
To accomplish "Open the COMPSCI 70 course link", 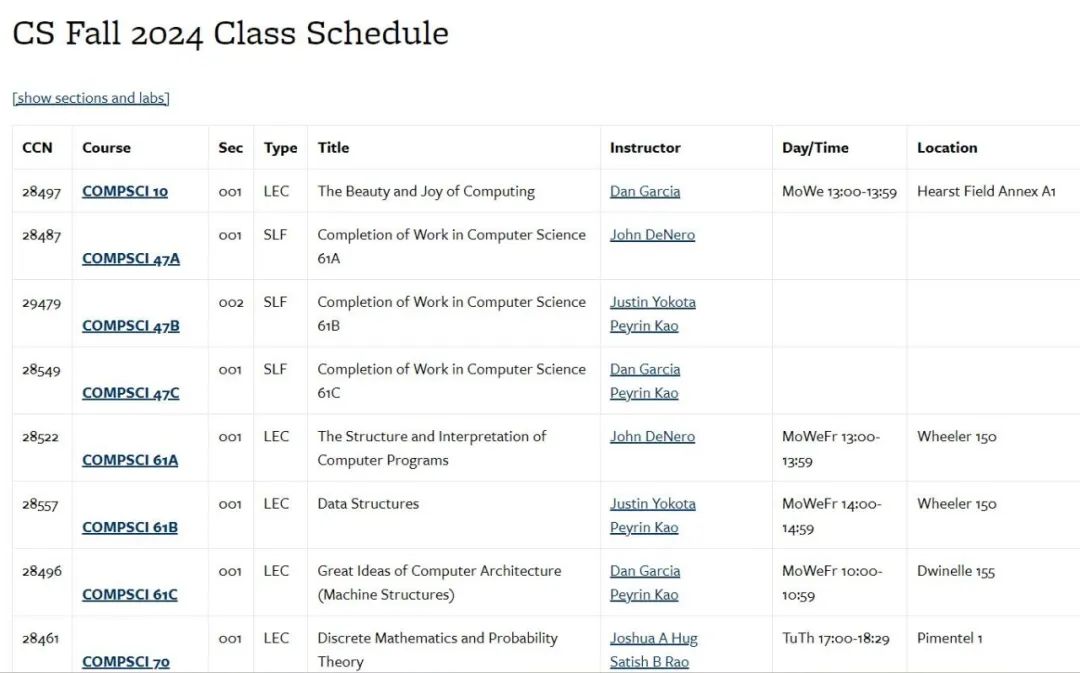I will click(126, 662).
